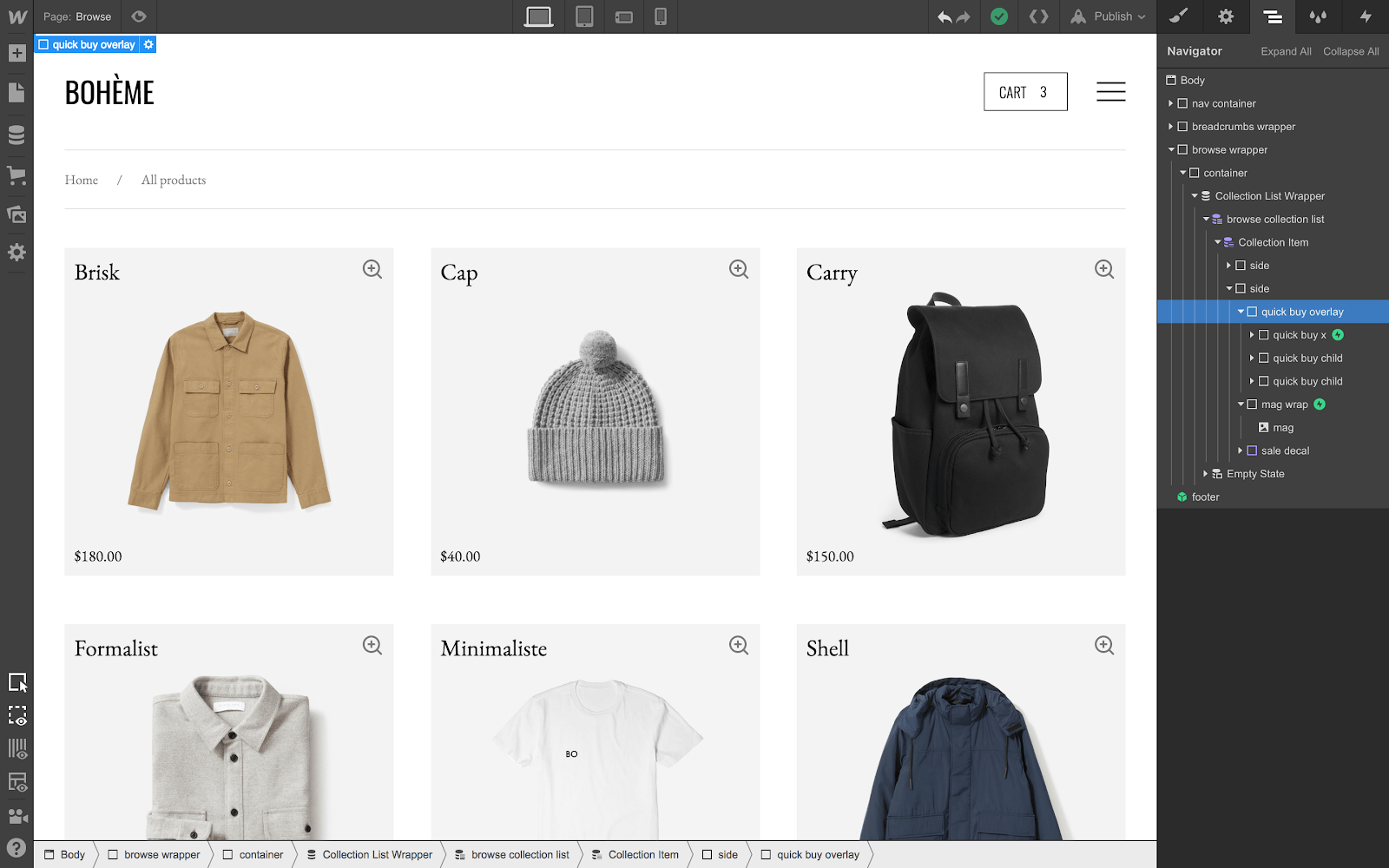Image resolution: width=1389 pixels, height=868 pixels.
Task: Click the Brisk jacket product image
Action: 229,411
